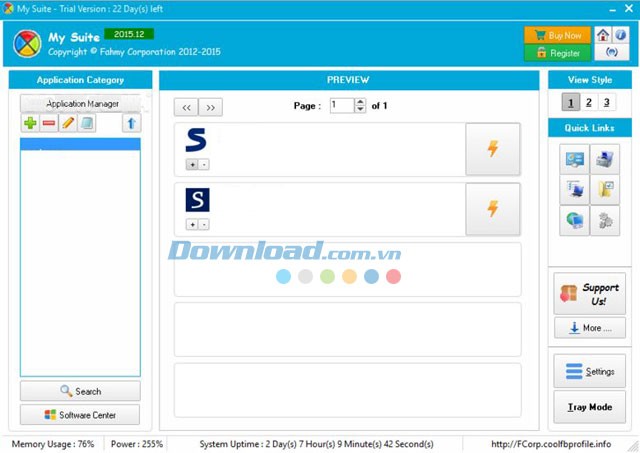This screenshot has height=453, width=640.
Task: Click the page number input field
Action: point(342,106)
